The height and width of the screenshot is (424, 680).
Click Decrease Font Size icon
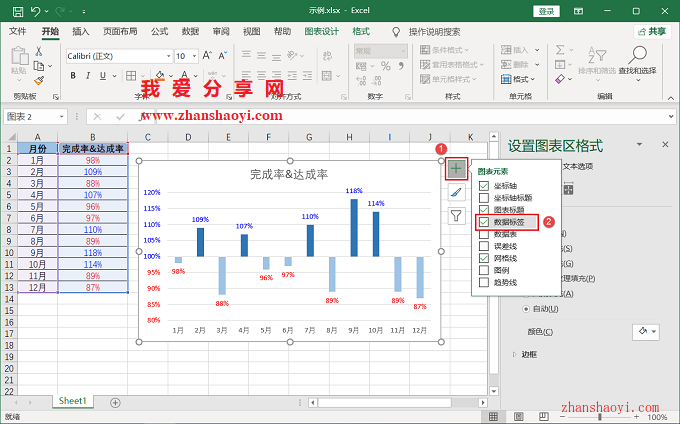point(222,55)
